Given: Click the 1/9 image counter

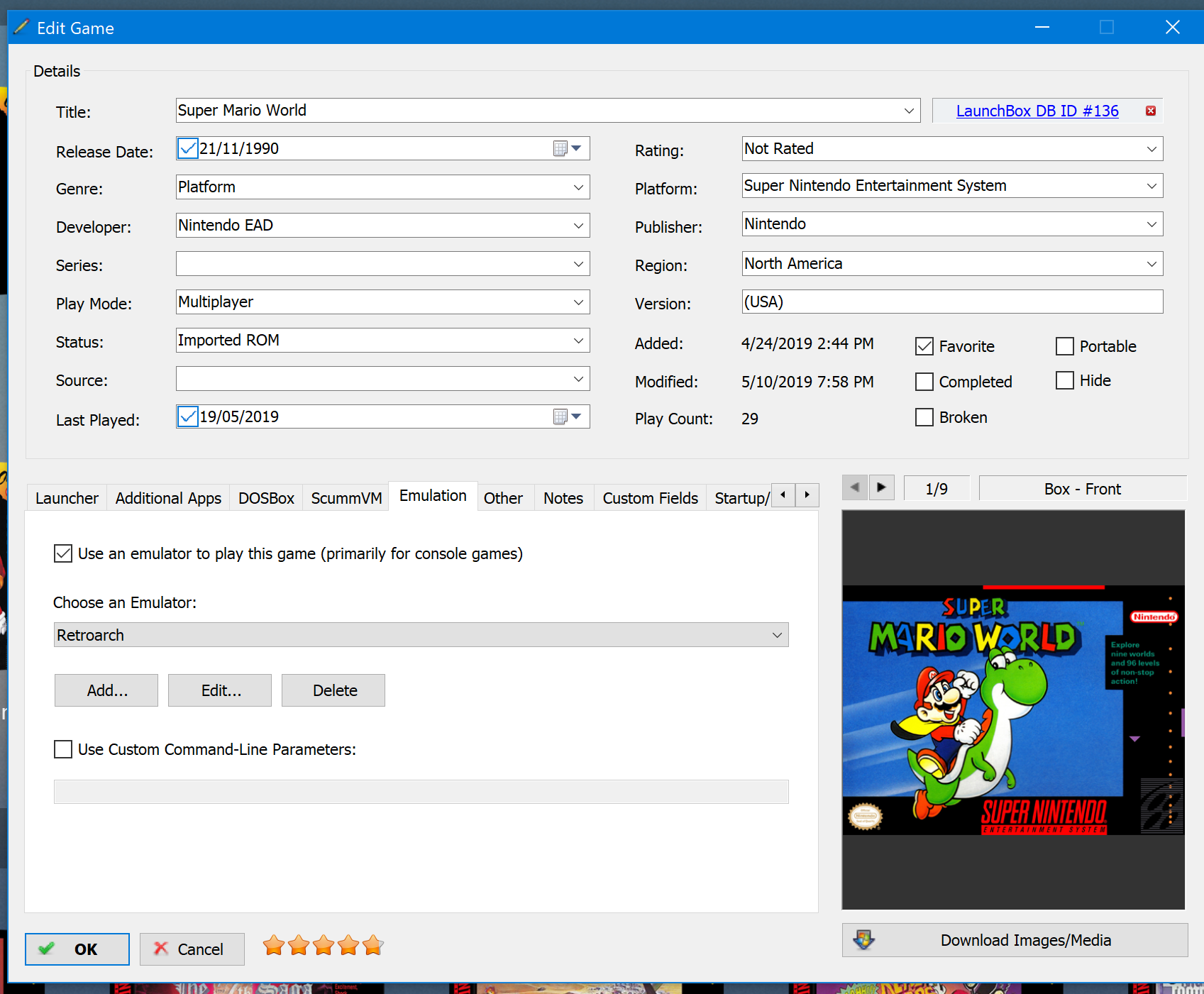Looking at the screenshot, I should point(937,489).
